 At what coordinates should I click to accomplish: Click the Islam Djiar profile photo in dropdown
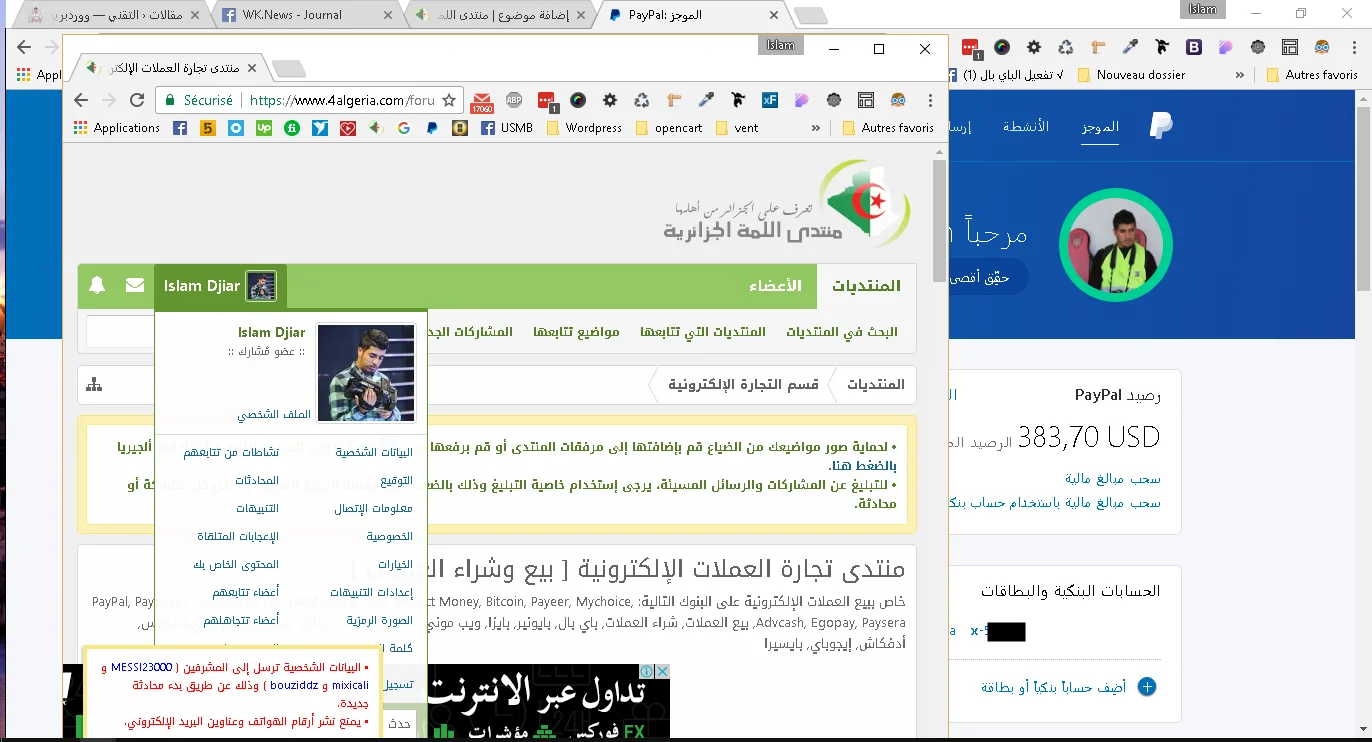365,372
